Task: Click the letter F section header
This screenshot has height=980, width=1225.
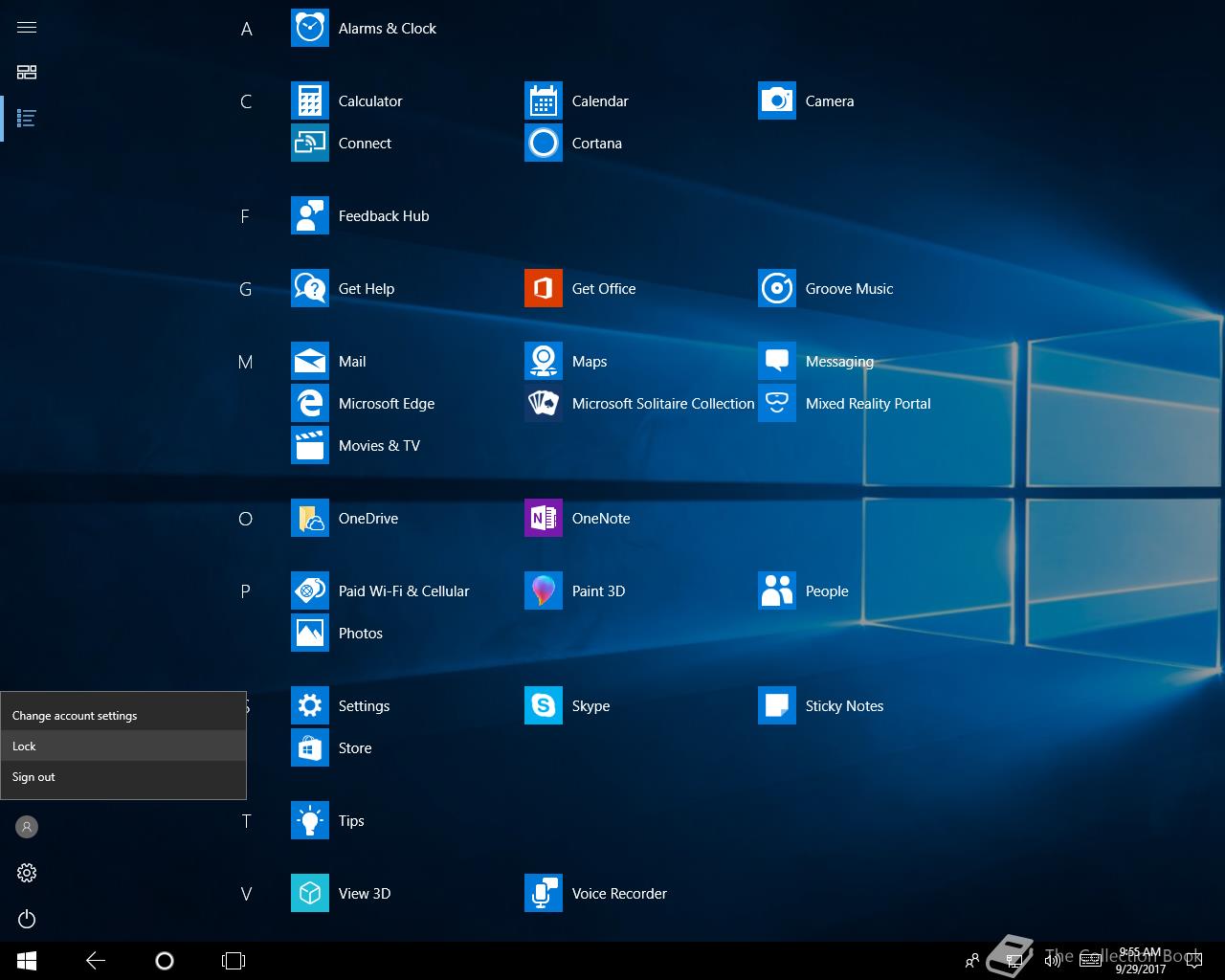Action: [x=245, y=216]
